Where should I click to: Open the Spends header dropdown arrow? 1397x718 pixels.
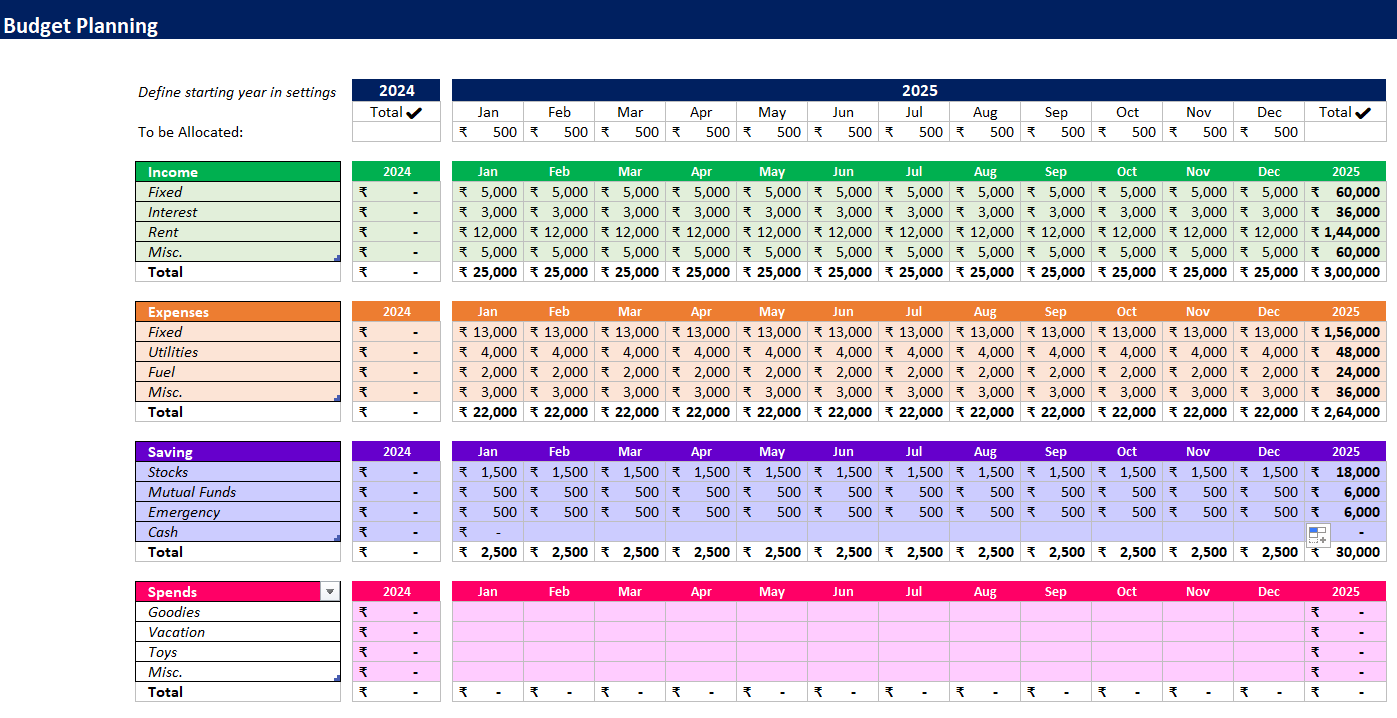tap(330, 591)
